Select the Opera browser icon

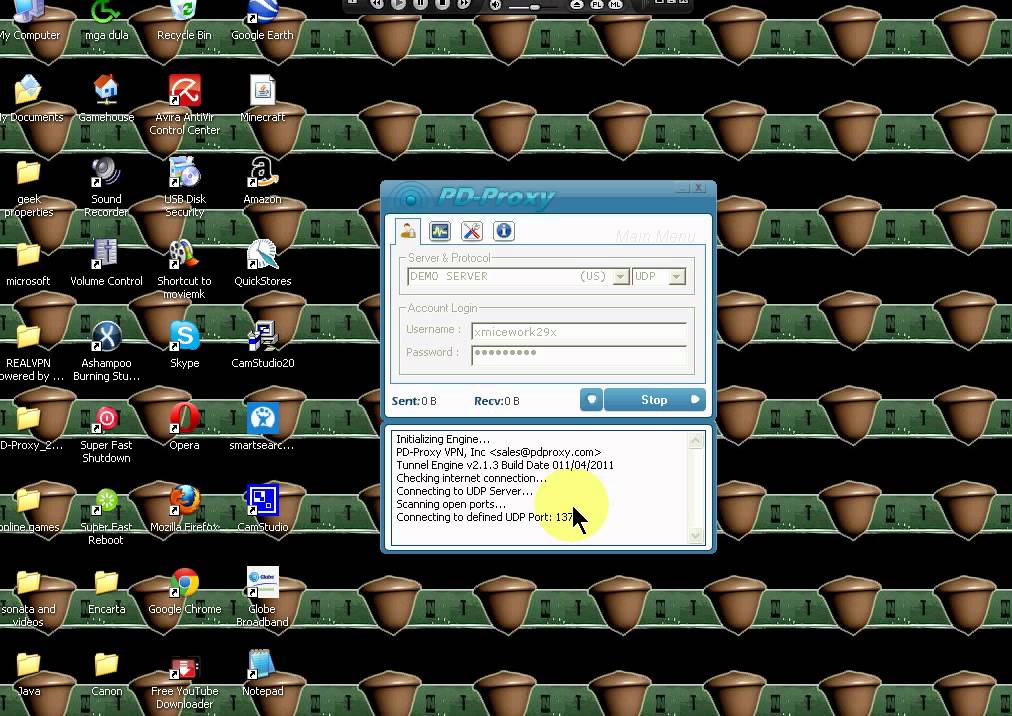(184, 427)
